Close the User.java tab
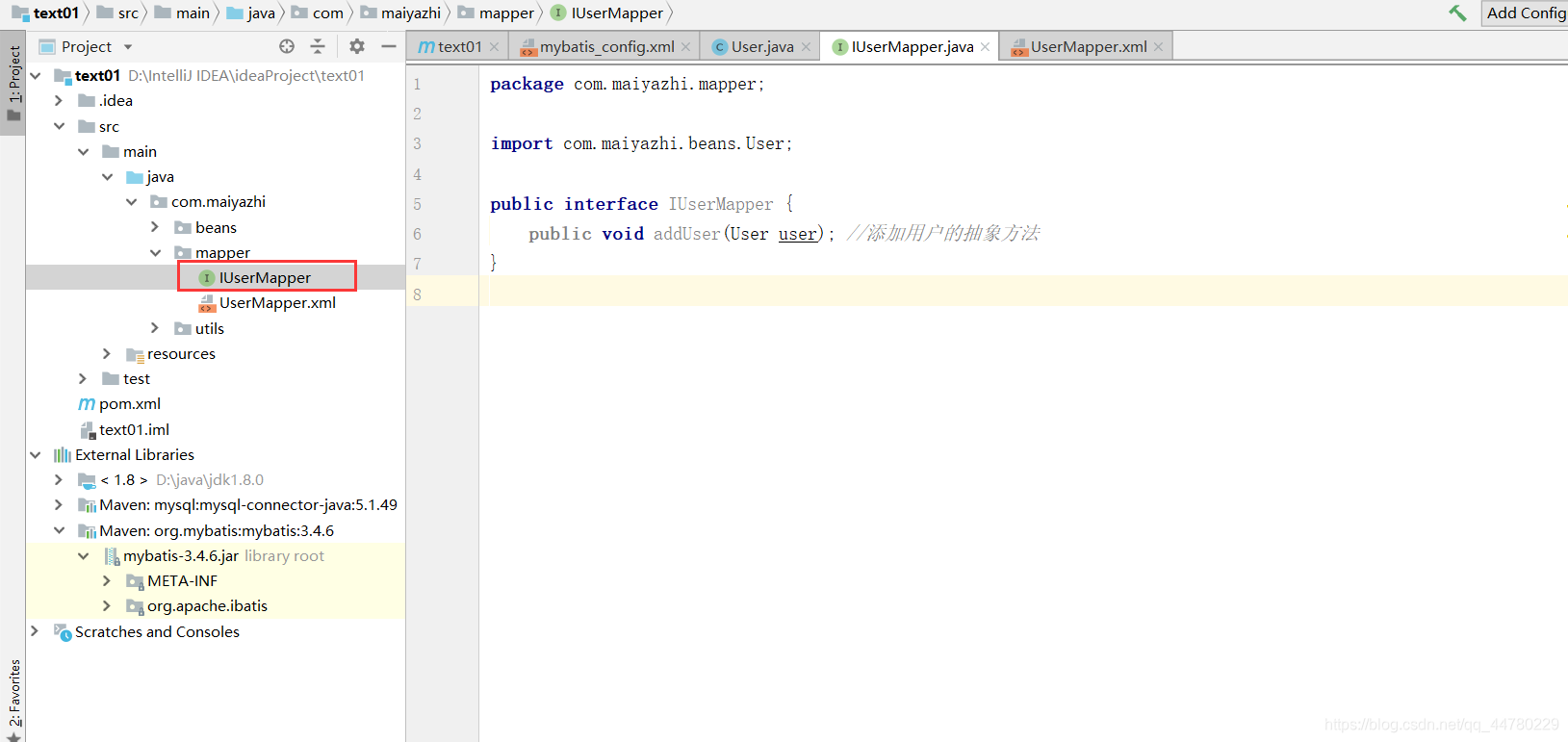The width and height of the screenshot is (1568, 742). click(806, 46)
